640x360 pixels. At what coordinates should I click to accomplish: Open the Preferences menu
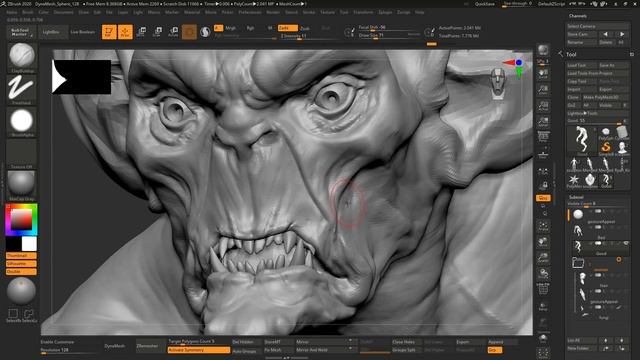coord(250,13)
